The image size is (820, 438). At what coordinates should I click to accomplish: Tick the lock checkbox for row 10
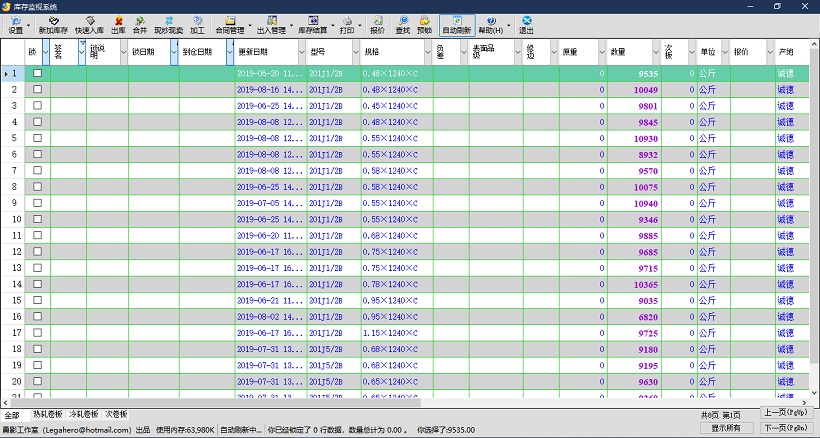click(38, 235)
